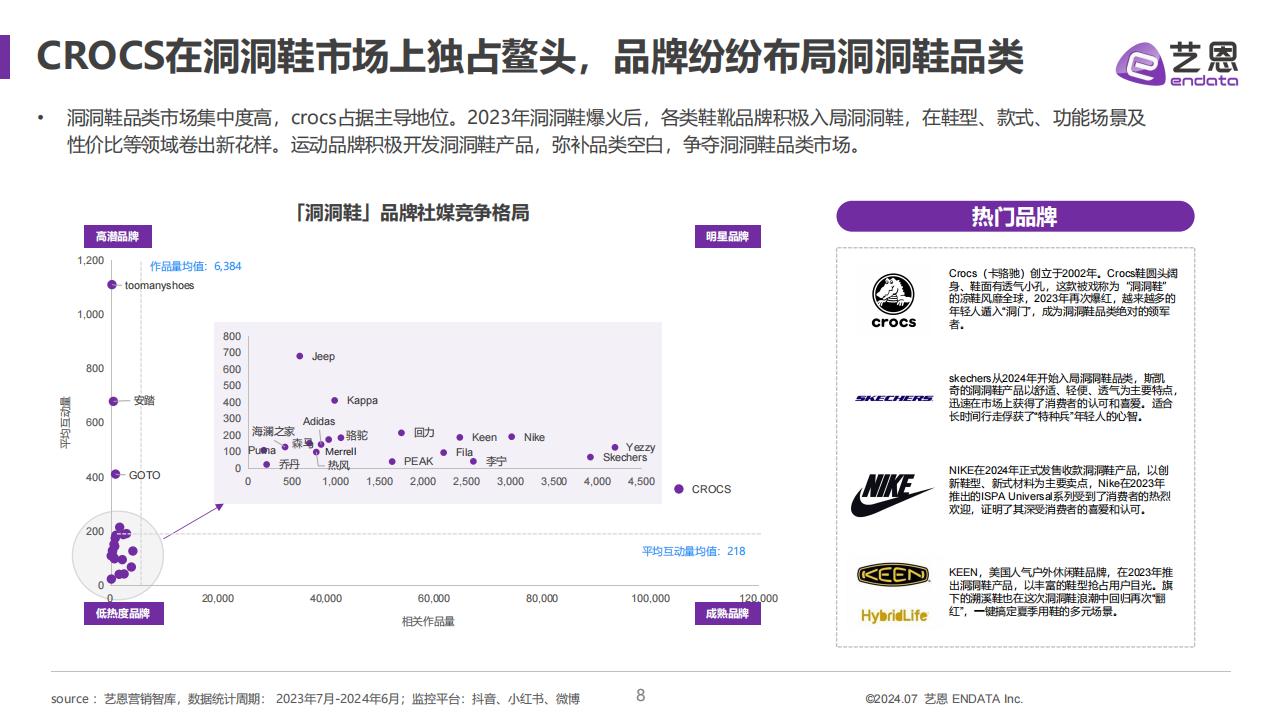Click the page number 8
1280x720 pixels.
(641, 695)
